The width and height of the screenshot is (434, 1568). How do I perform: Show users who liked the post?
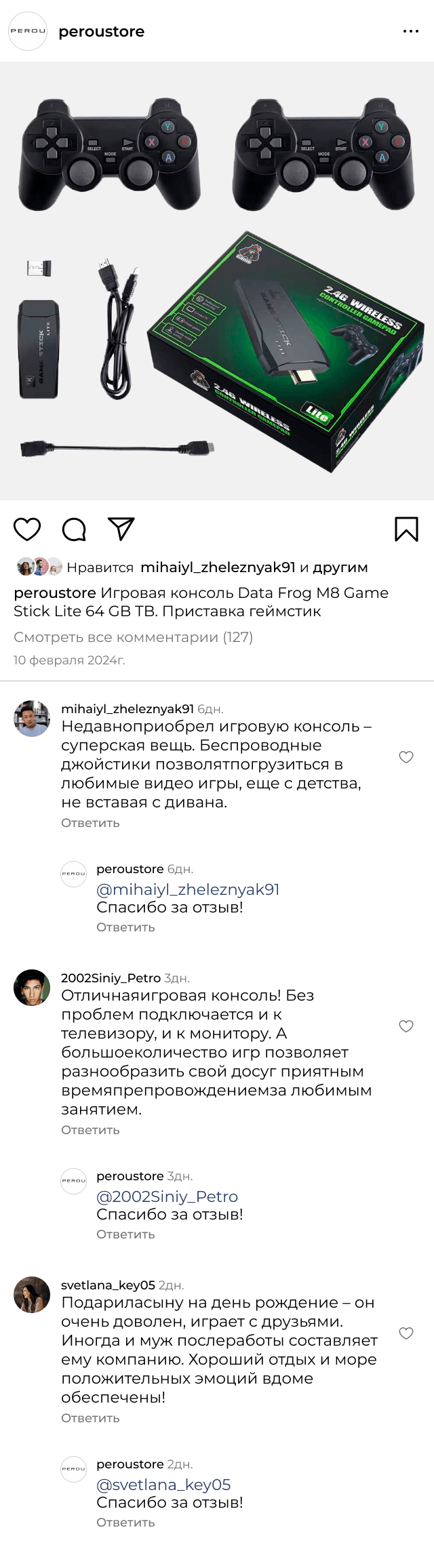click(x=254, y=567)
